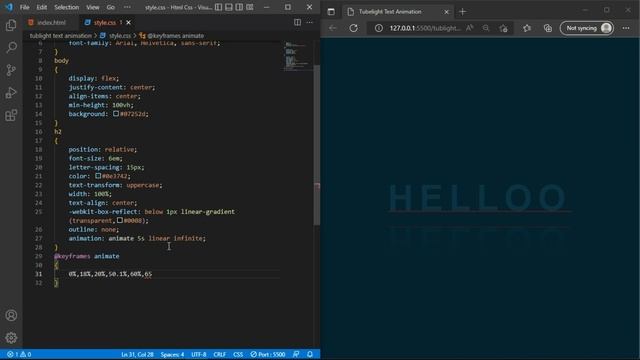Open the browser tab actions menu icon
The image size is (640, 360).
tap(331, 11)
